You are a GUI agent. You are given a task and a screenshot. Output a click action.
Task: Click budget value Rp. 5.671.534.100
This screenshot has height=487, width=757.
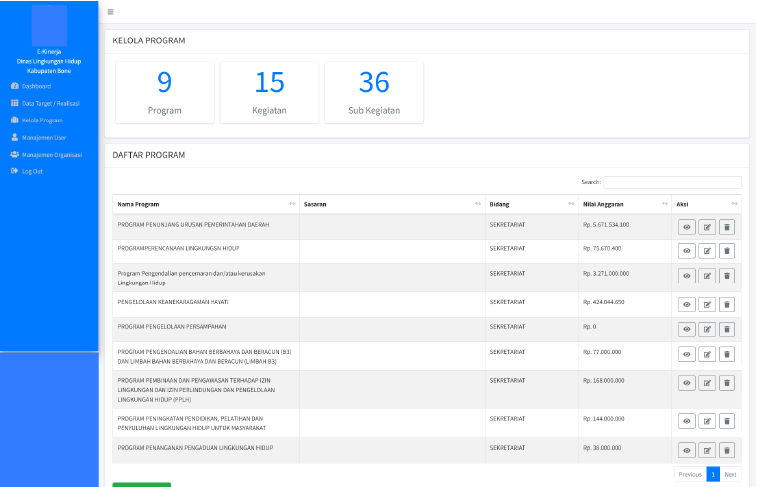[x=606, y=225]
